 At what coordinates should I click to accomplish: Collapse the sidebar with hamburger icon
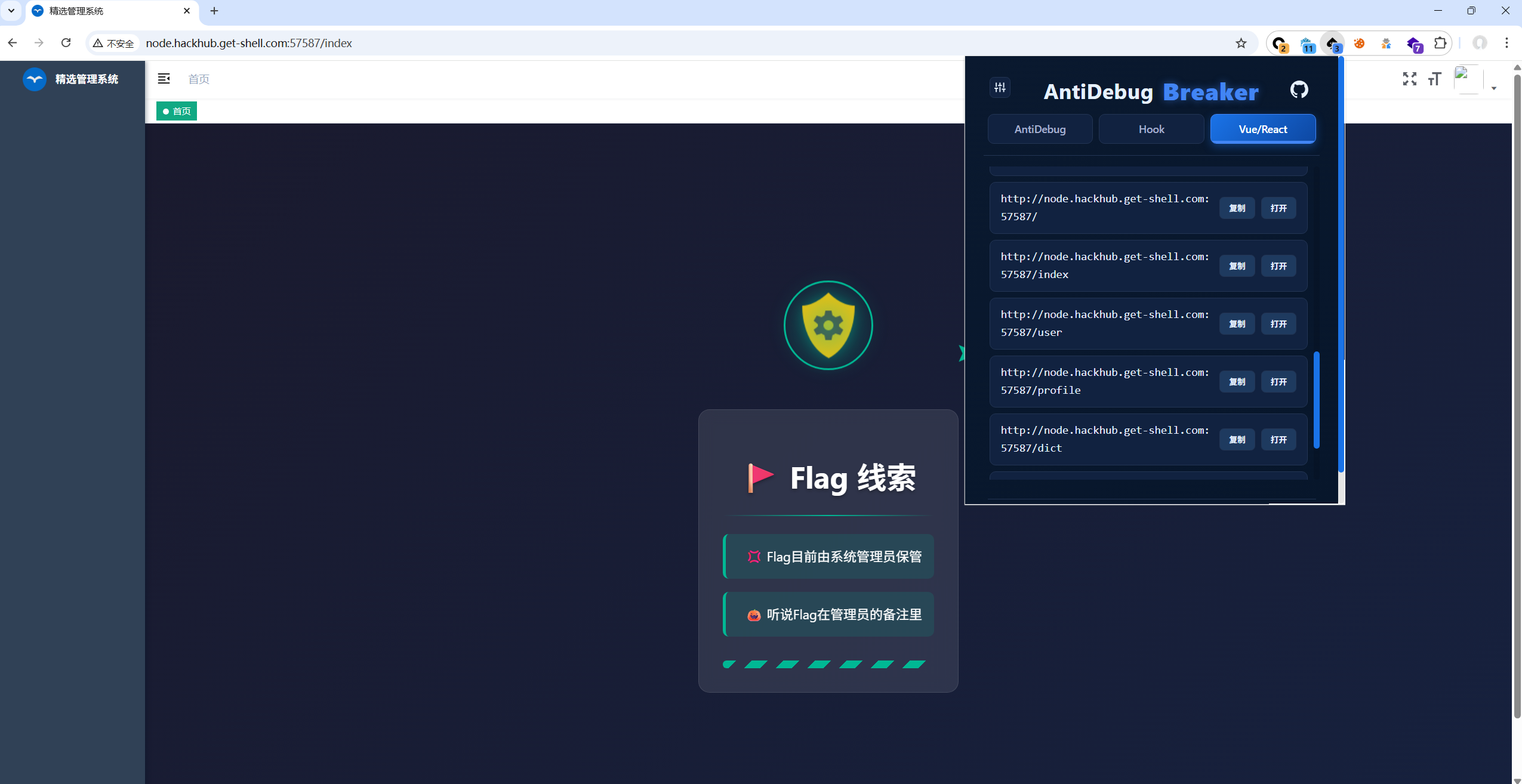[164, 79]
